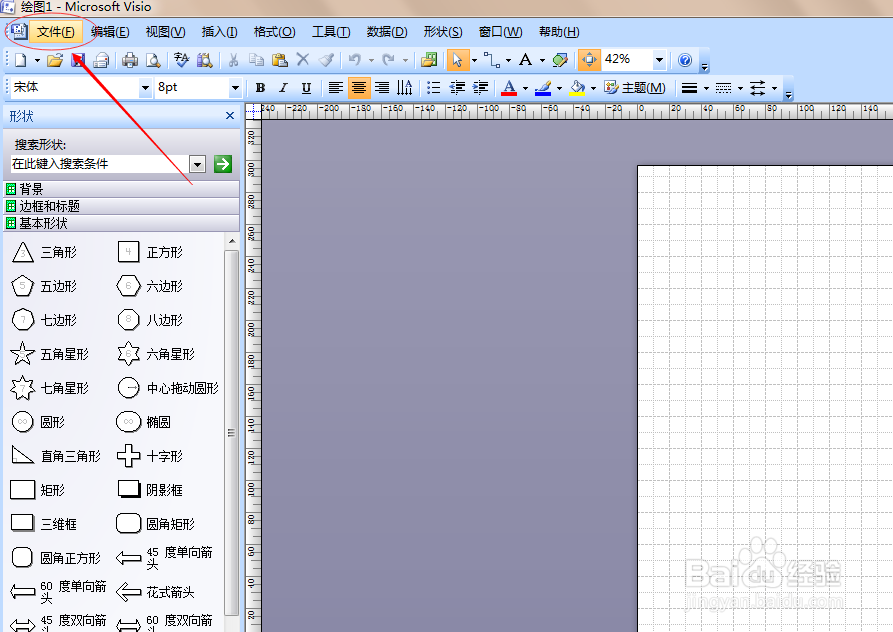Select the Format Painter brush
This screenshot has height=632, width=893.
pyautogui.click(x=326, y=60)
